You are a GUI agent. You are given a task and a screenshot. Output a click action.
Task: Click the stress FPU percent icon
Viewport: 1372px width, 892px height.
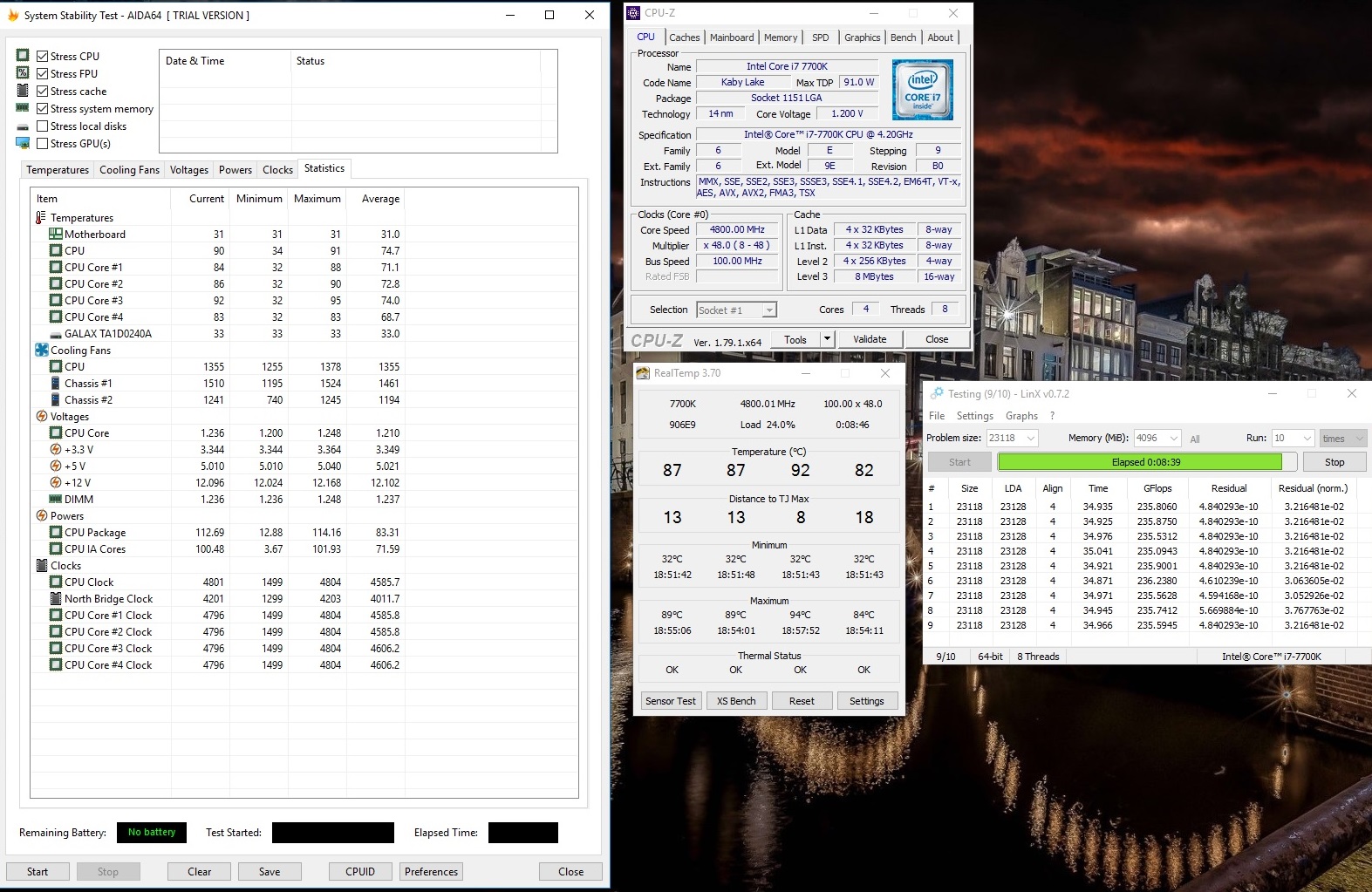tap(23, 72)
